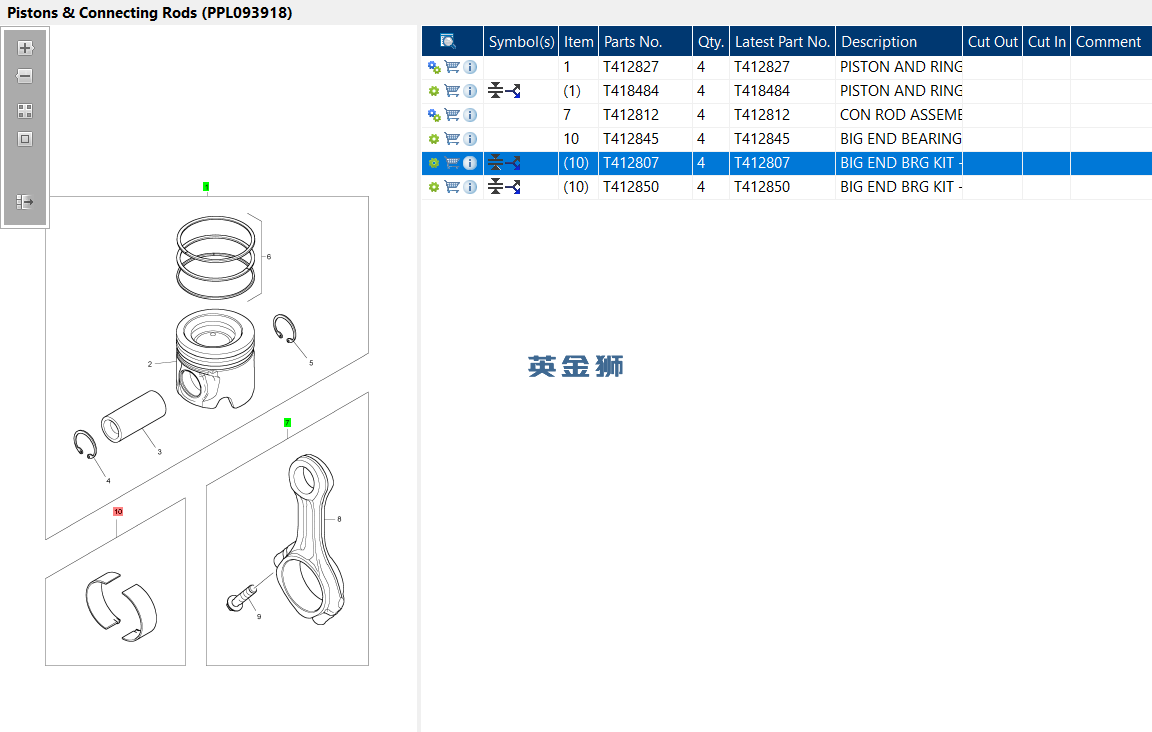Add T412827 to cart
This screenshot has height=732, width=1152.
(453, 67)
